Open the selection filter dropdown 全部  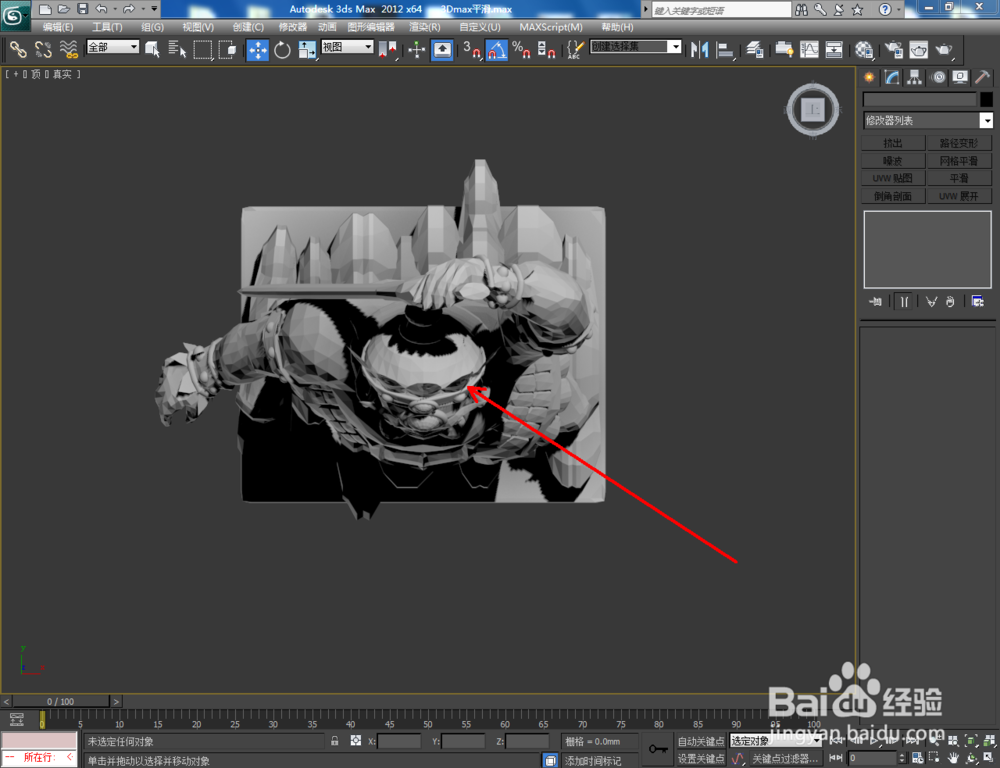[113, 47]
